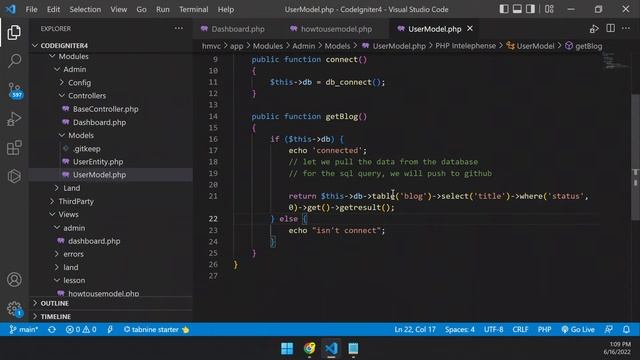Open the Run menu

(162, 9)
